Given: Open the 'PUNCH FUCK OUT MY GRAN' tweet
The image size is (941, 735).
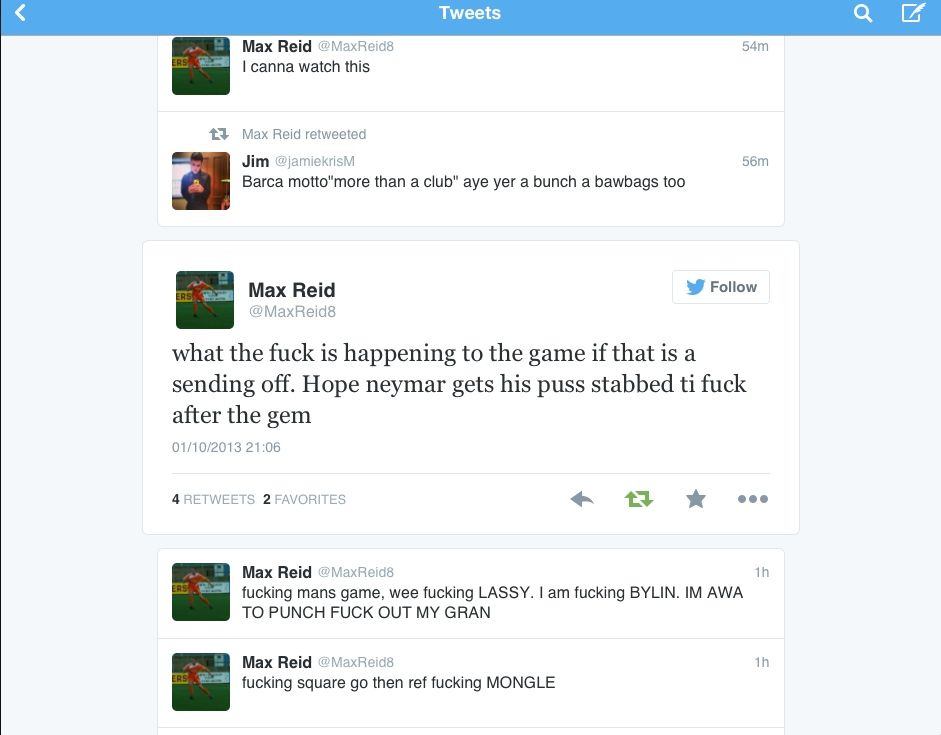Looking at the screenshot, I should point(470,593).
